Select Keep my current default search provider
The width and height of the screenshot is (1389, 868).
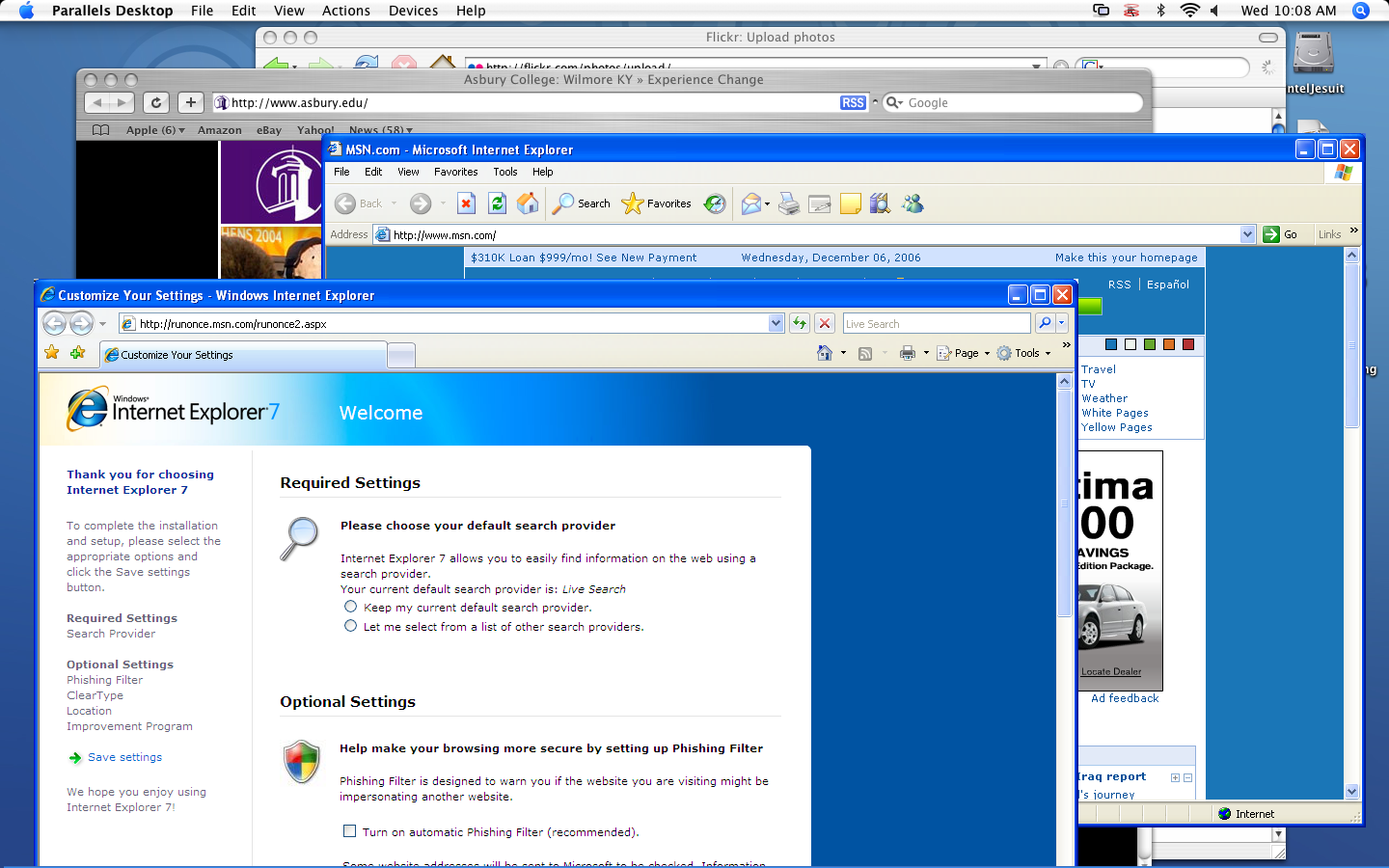coord(351,607)
